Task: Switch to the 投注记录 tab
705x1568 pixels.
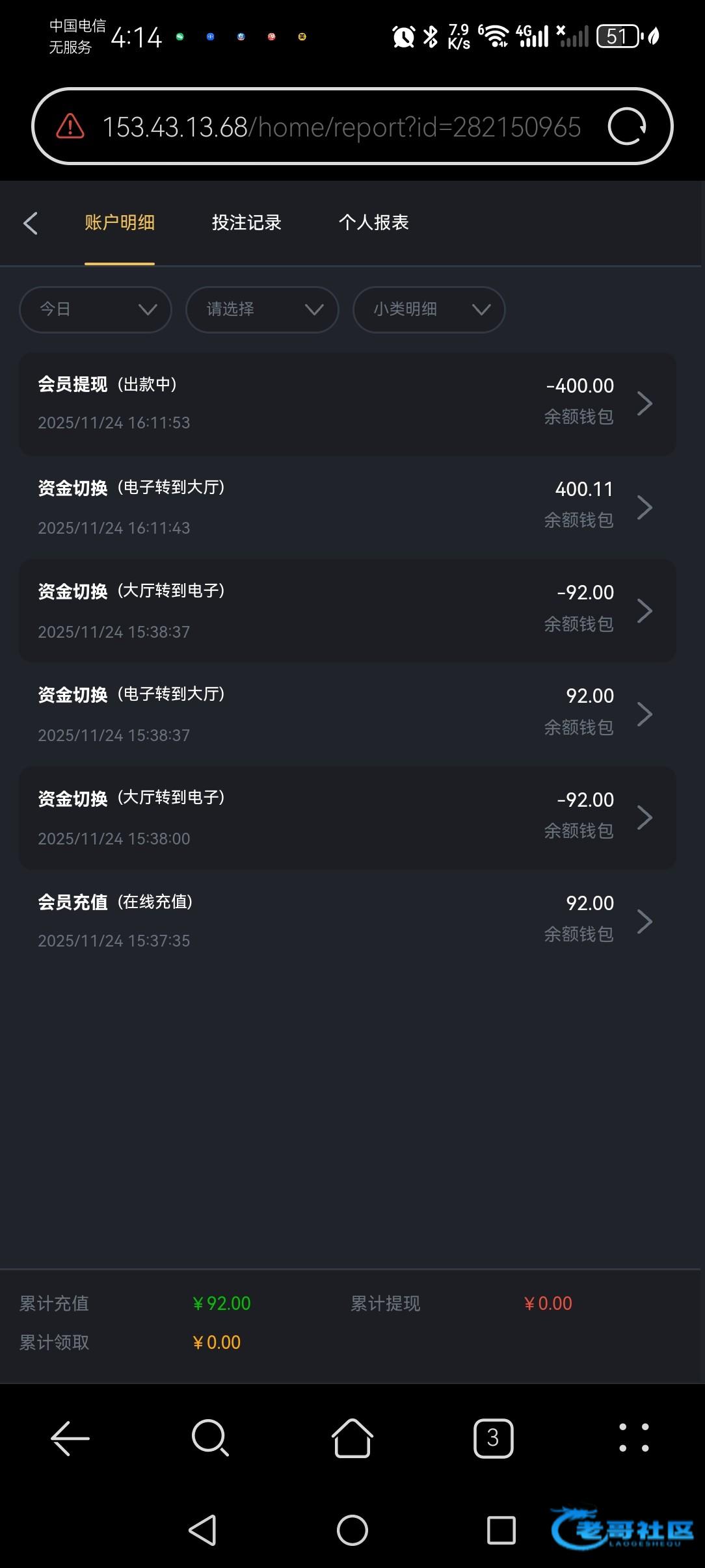Action: tap(246, 223)
